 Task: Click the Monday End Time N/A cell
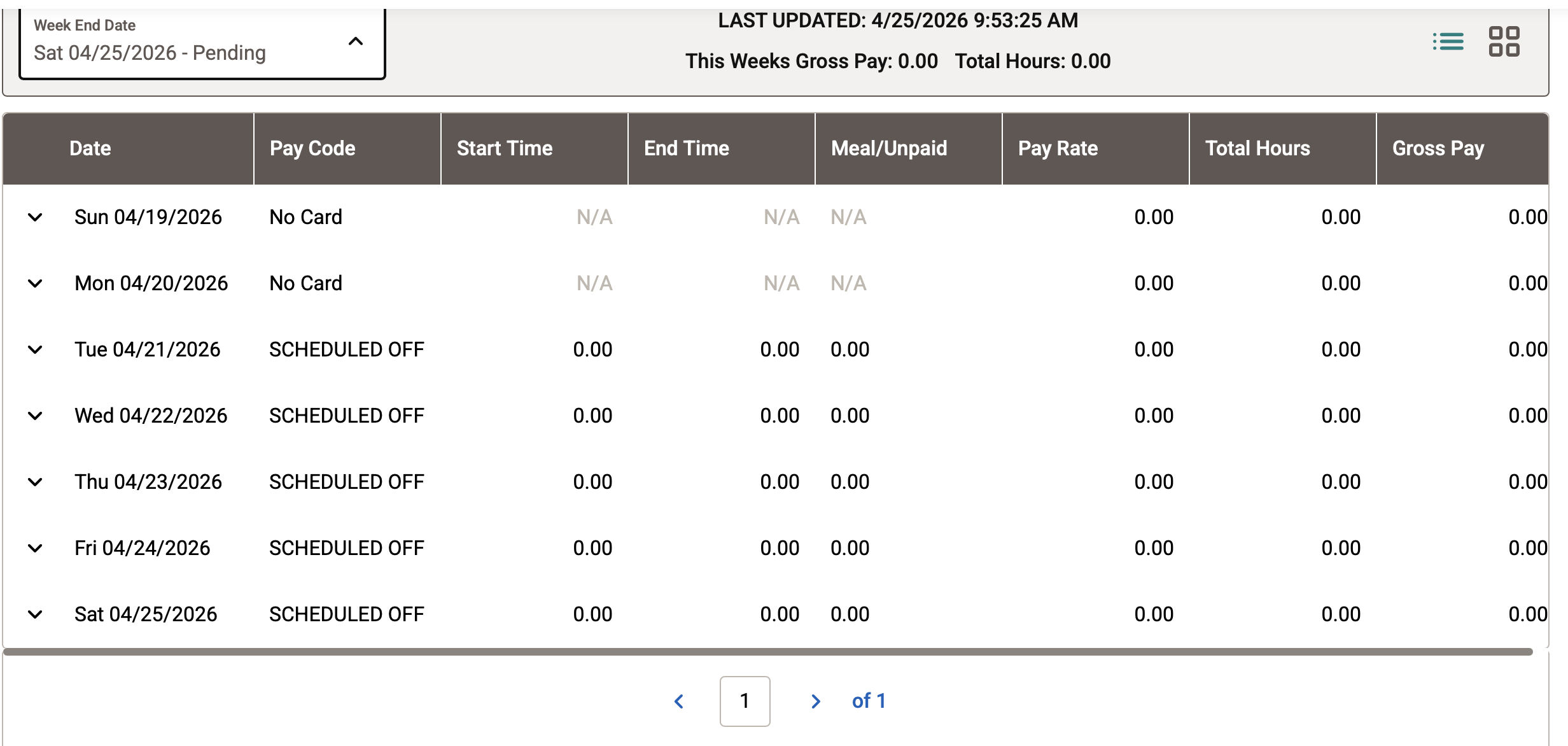point(781,284)
